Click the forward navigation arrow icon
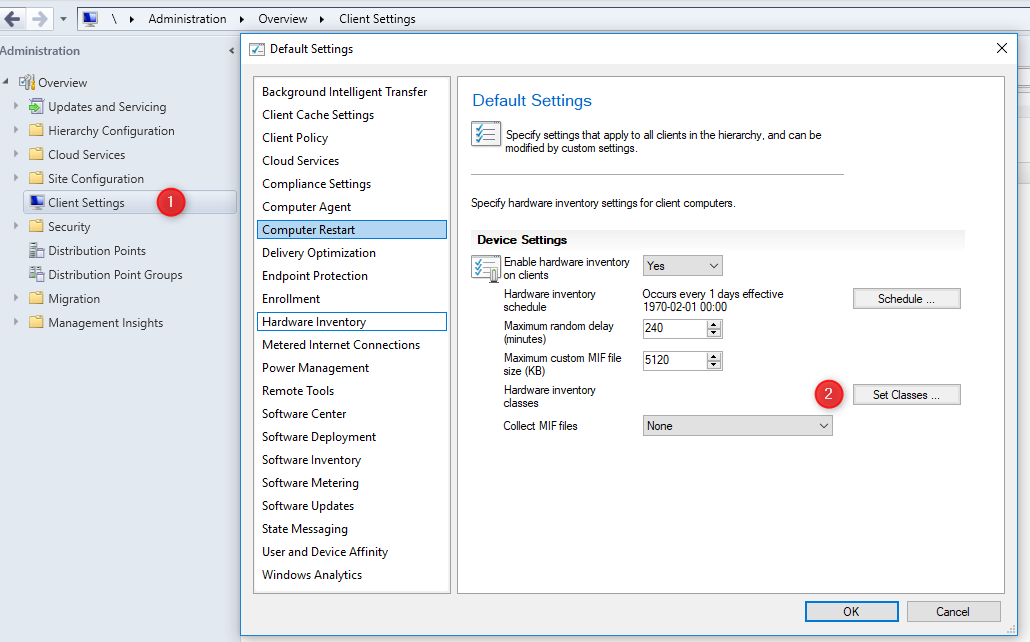The height and width of the screenshot is (642, 1030). 39,19
